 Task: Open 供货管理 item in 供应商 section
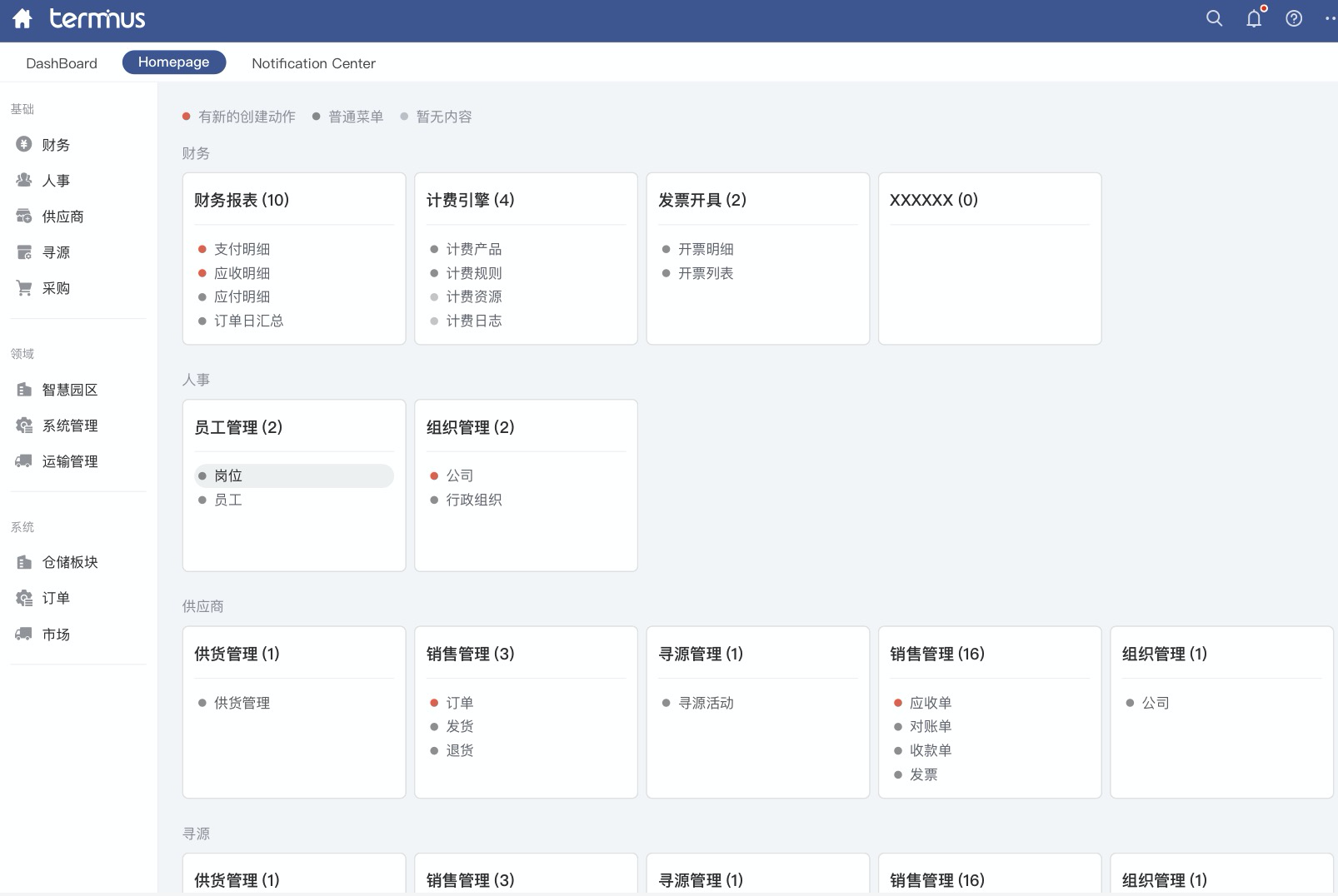point(242,703)
